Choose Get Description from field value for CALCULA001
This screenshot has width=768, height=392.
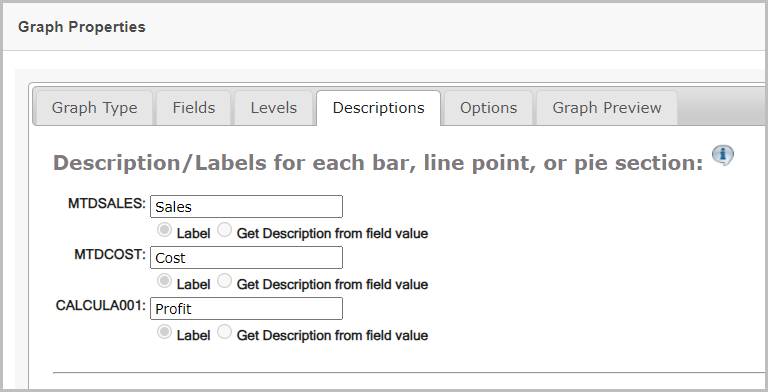click(x=224, y=332)
